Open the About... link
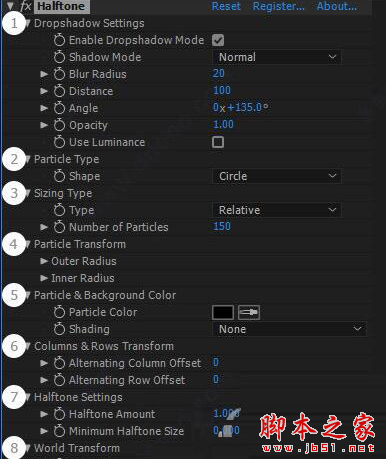The width and height of the screenshot is (386, 459). click(337, 6)
